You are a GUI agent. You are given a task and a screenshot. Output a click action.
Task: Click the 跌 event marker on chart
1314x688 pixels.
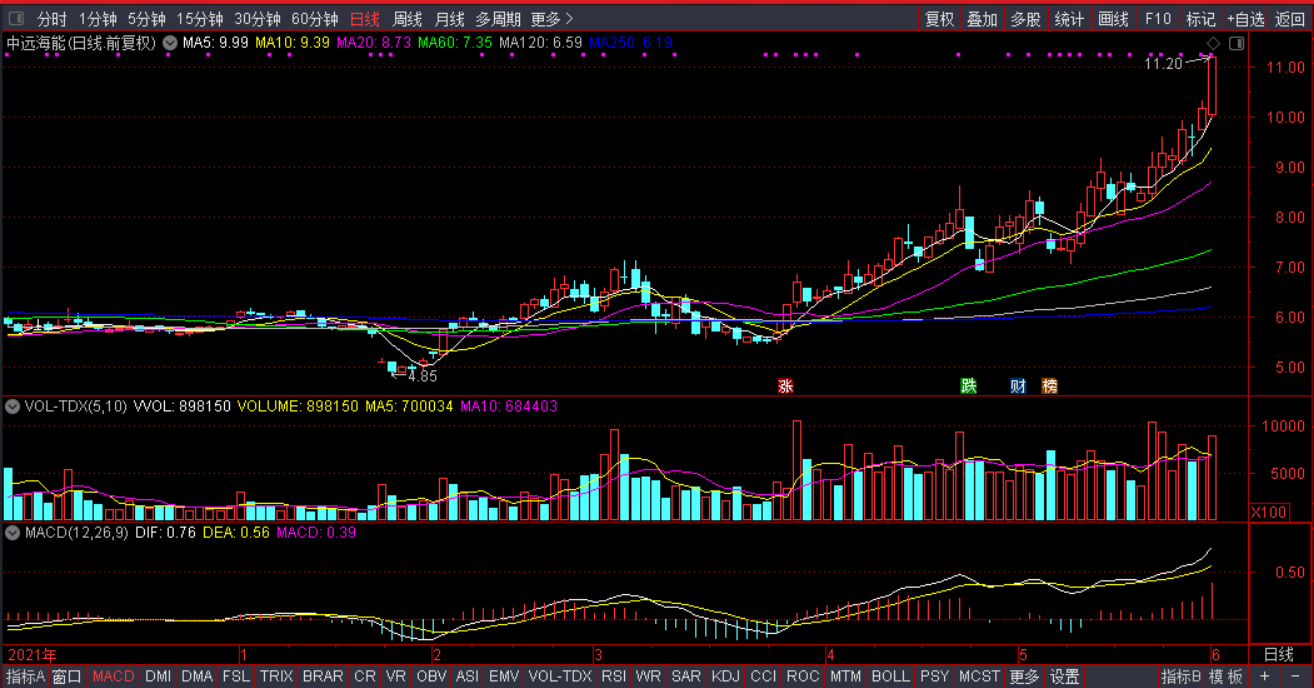tap(968, 386)
